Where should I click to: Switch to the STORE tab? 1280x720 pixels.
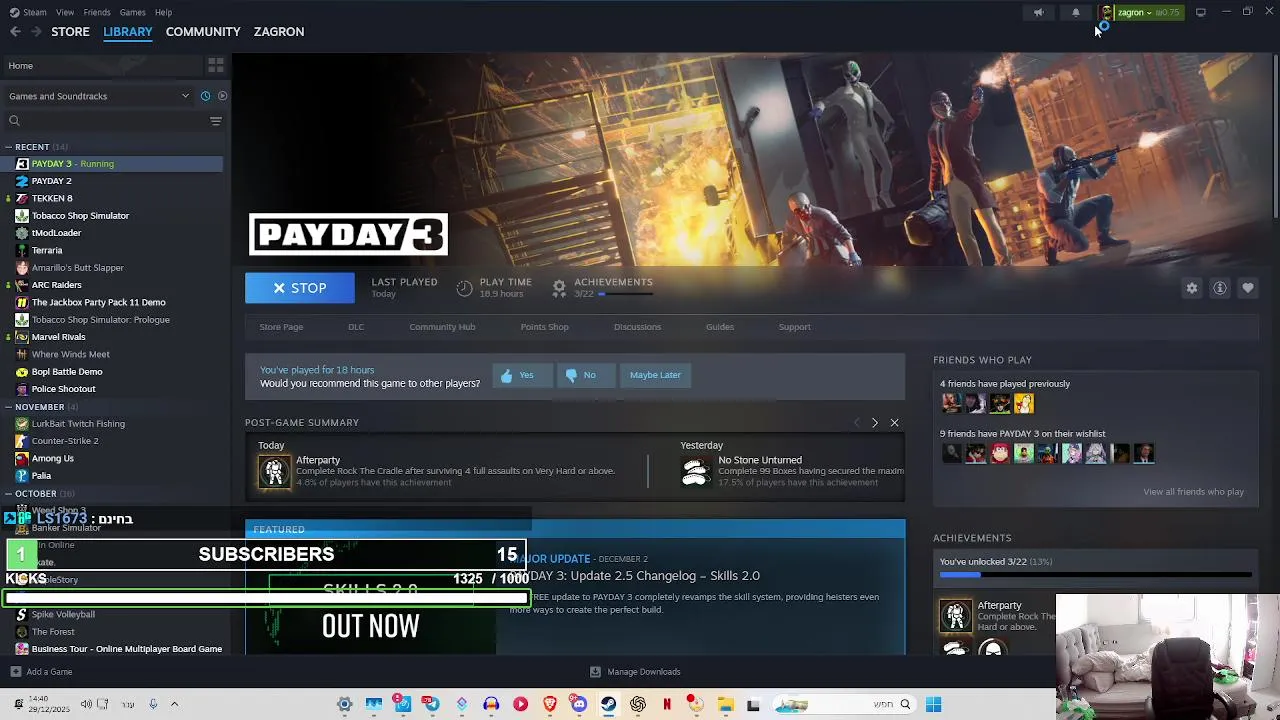(x=70, y=32)
